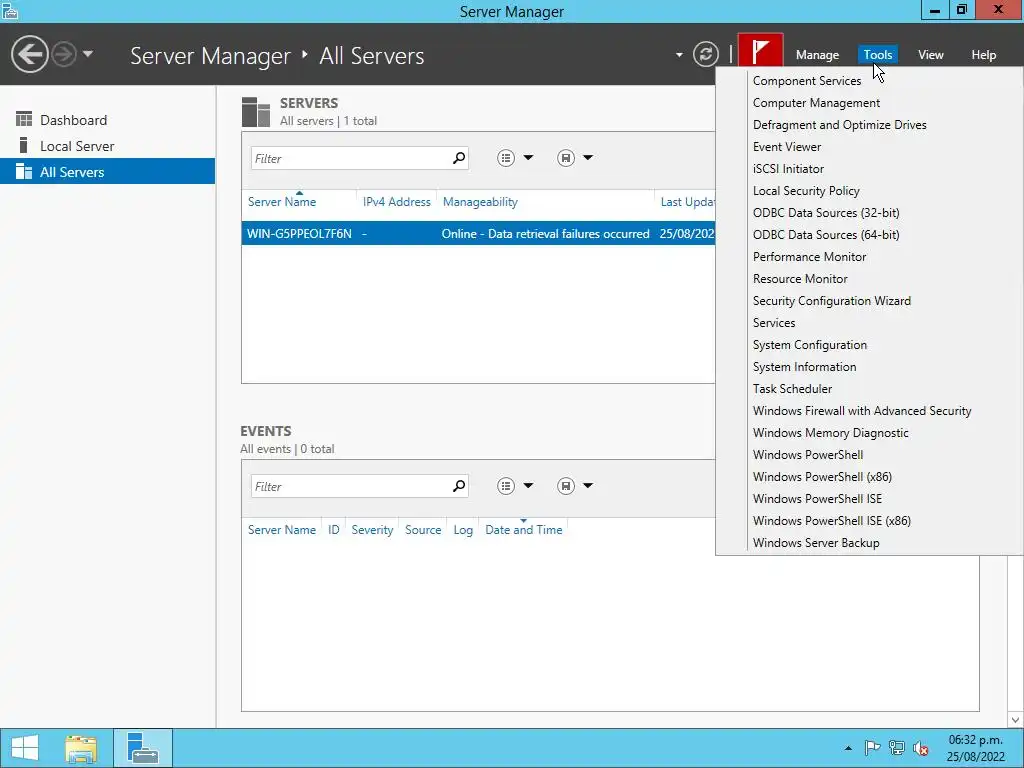The width and height of the screenshot is (1024, 768).
Task: Open Events list criteria options icon
Action: coord(505,486)
